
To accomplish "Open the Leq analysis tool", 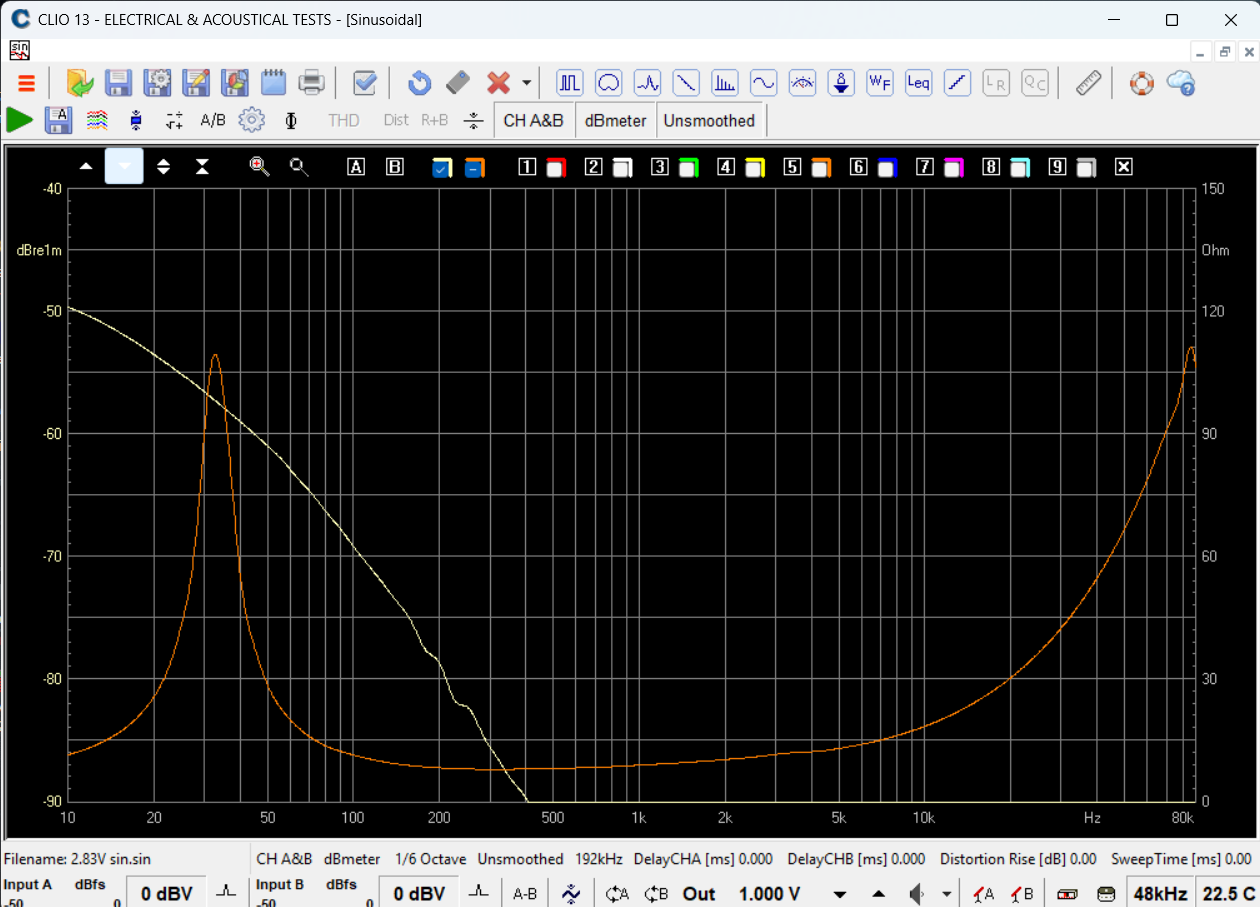I will pos(918,83).
